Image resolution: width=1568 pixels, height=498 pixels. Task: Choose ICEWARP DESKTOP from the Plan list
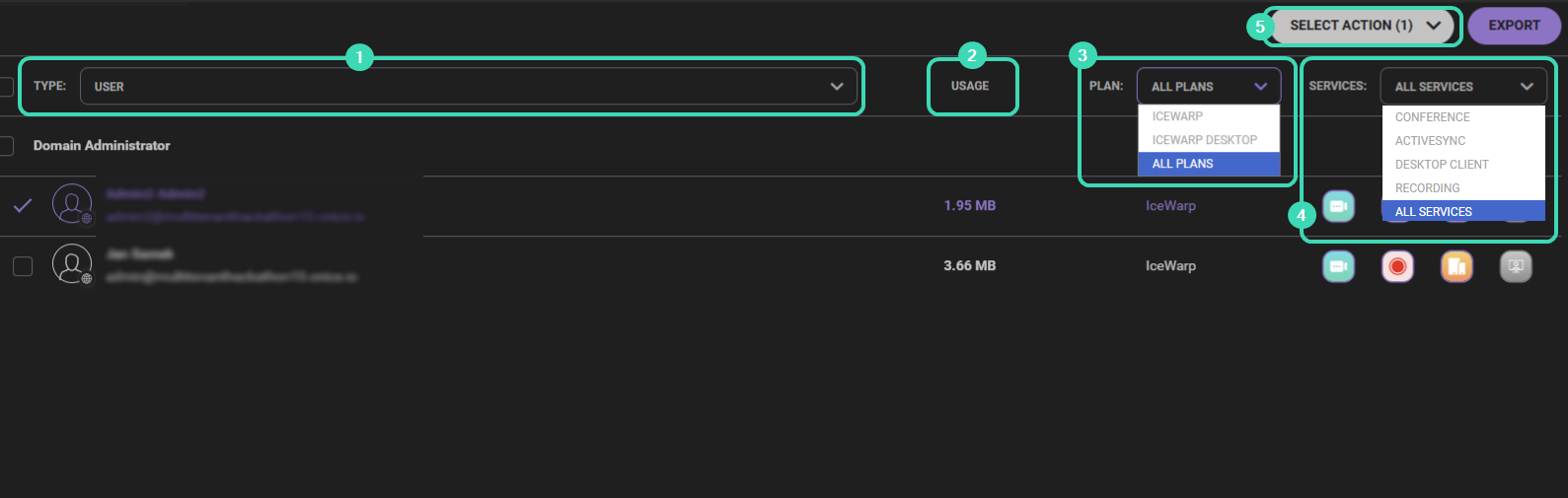pos(1209,140)
